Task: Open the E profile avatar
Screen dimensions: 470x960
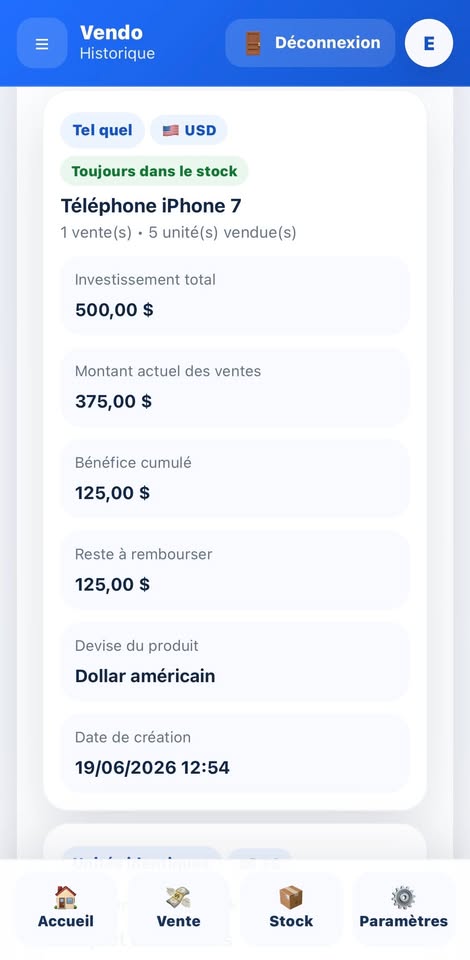Action: tap(429, 43)
